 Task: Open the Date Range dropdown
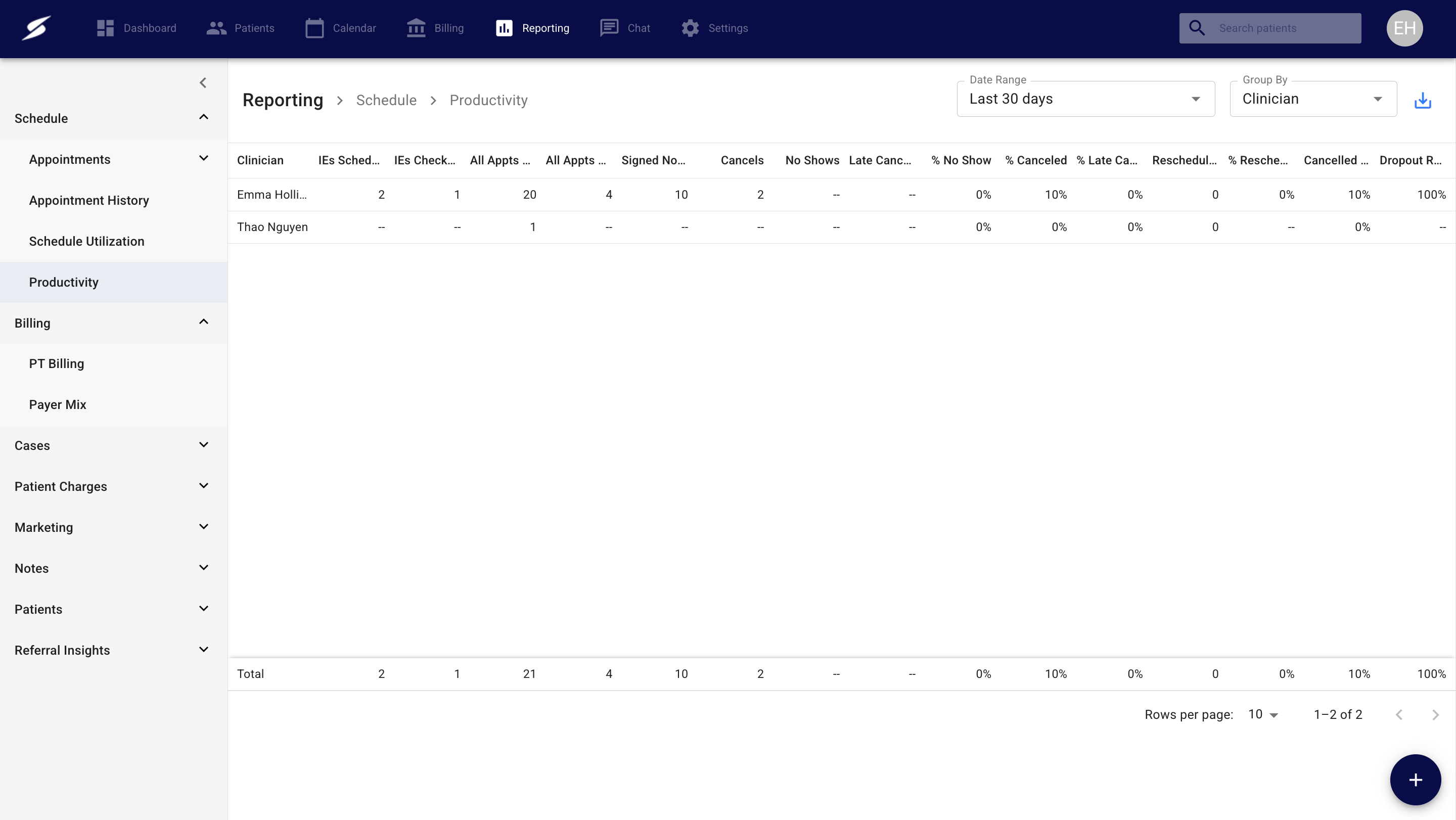click(x=1085, y=99)
